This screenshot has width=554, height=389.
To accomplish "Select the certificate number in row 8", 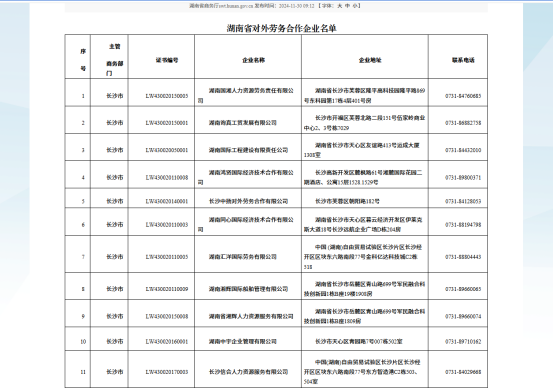I will pos(167,289).
